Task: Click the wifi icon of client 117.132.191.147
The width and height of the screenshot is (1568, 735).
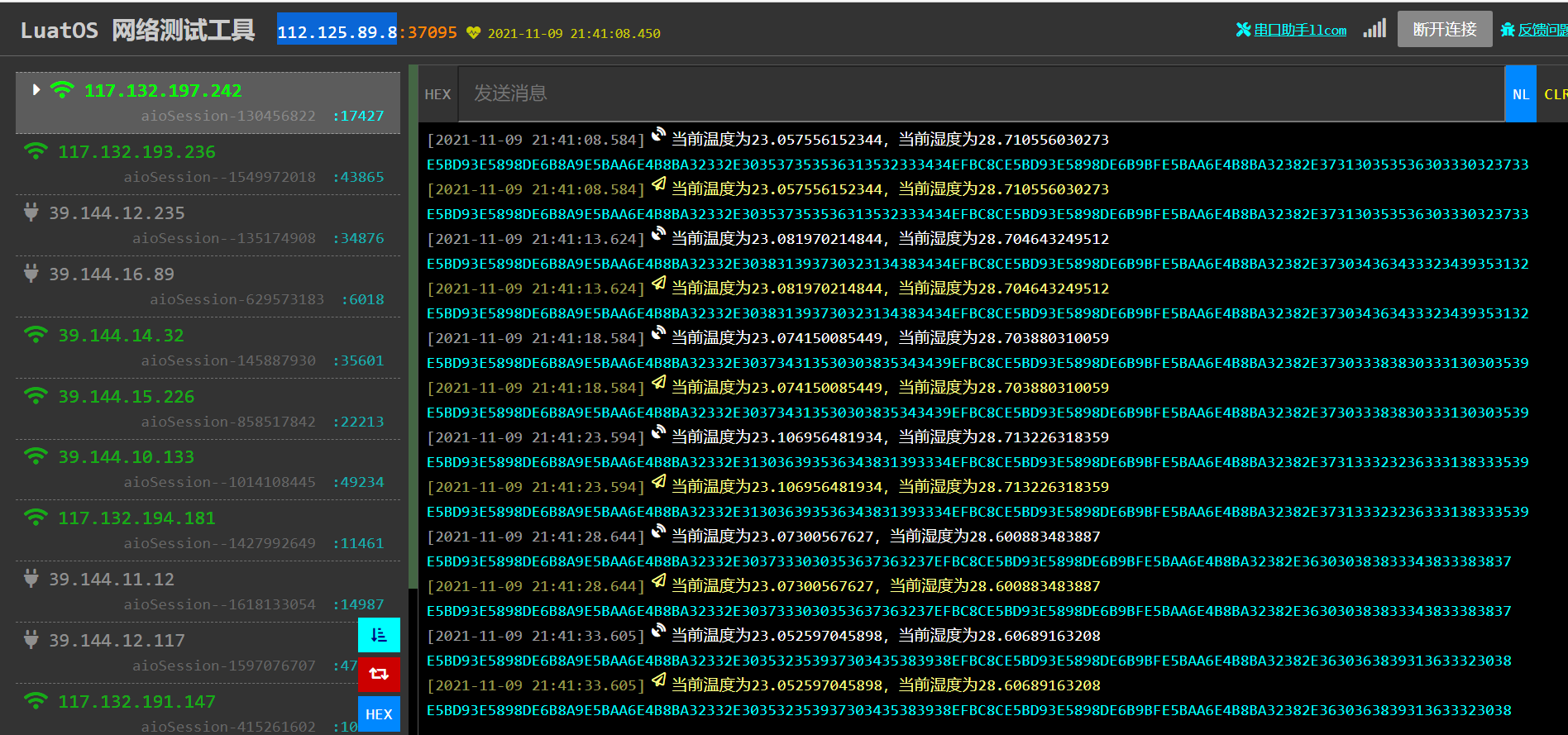Action: pos(36,701)
